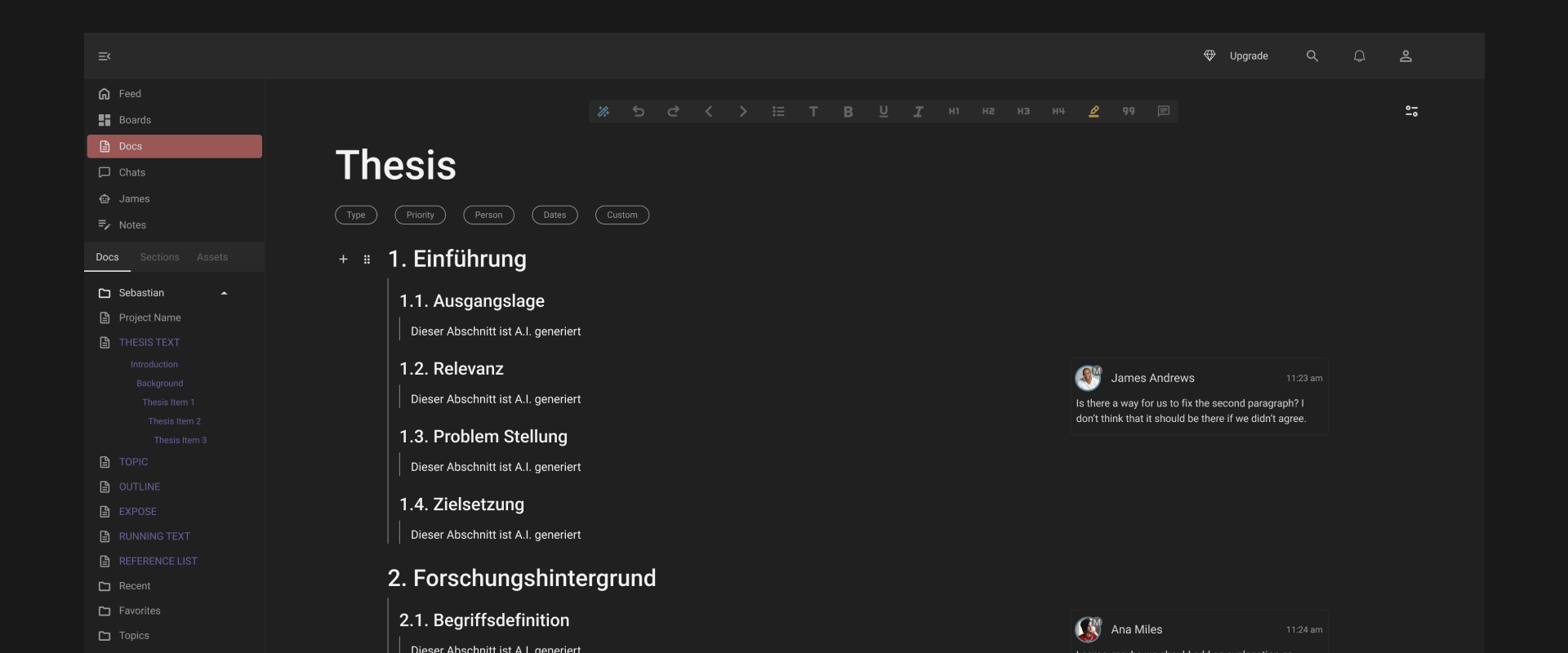Collapse the Sebastian folder
The height and width of the screenshot is (653, 1568).
click(x=224, y=293)
